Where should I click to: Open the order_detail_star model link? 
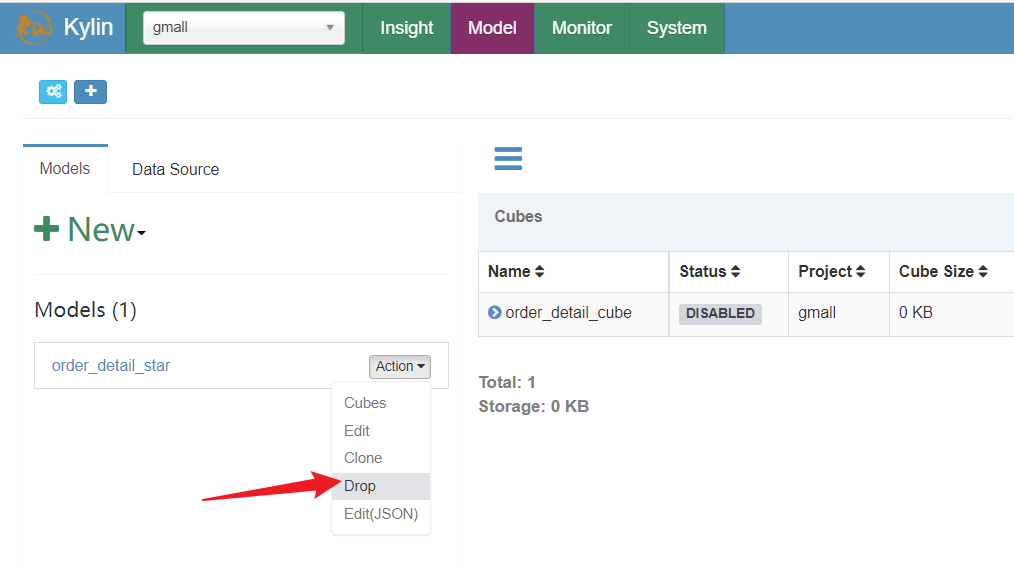(x=111, y=366)
